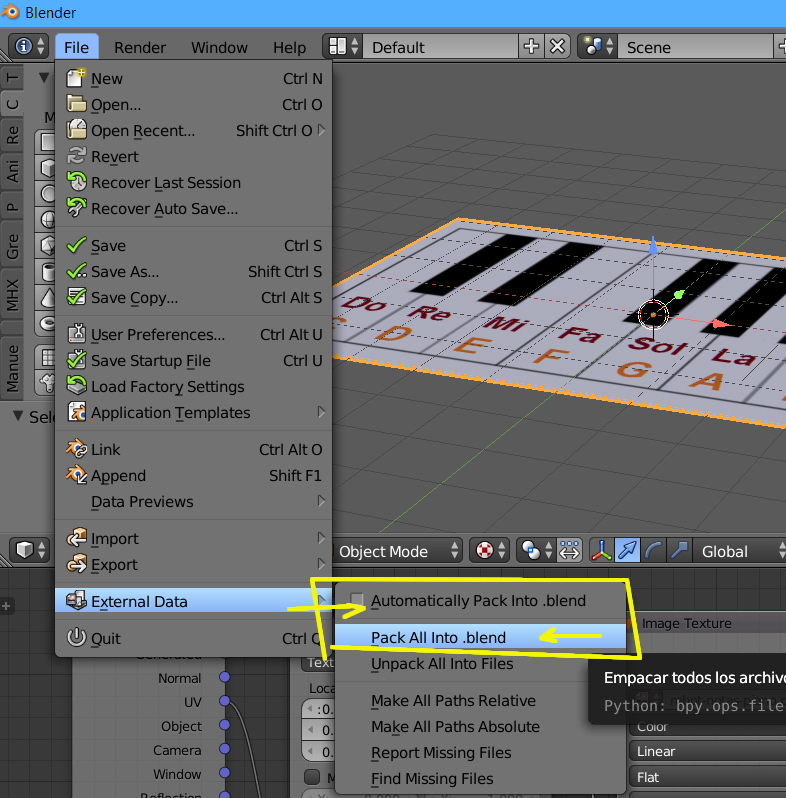This screenshot has height=798, width=786.
Task: Open the Help menu
Action: click(290, 47)
